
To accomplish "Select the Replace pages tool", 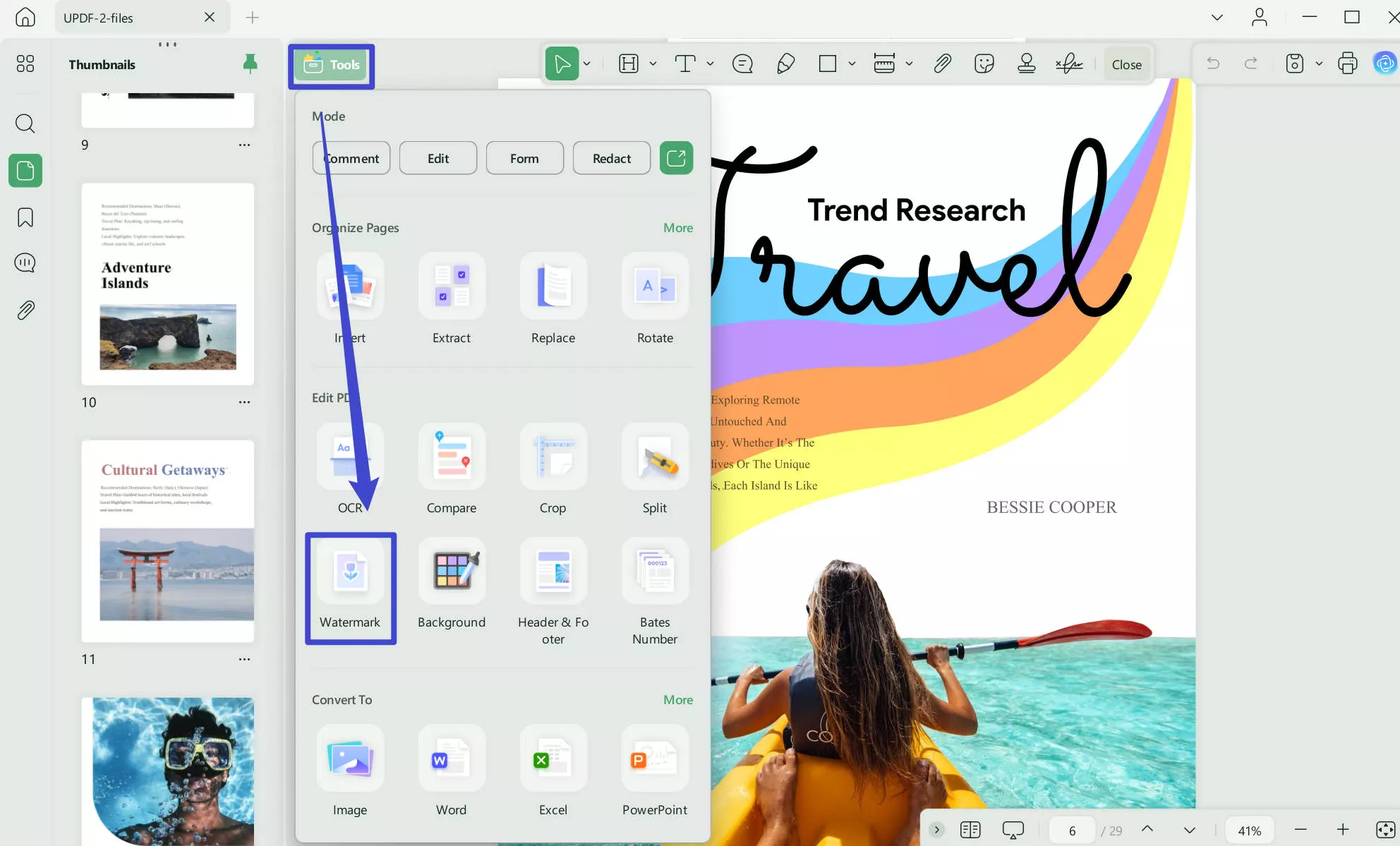I will point(553,299).
